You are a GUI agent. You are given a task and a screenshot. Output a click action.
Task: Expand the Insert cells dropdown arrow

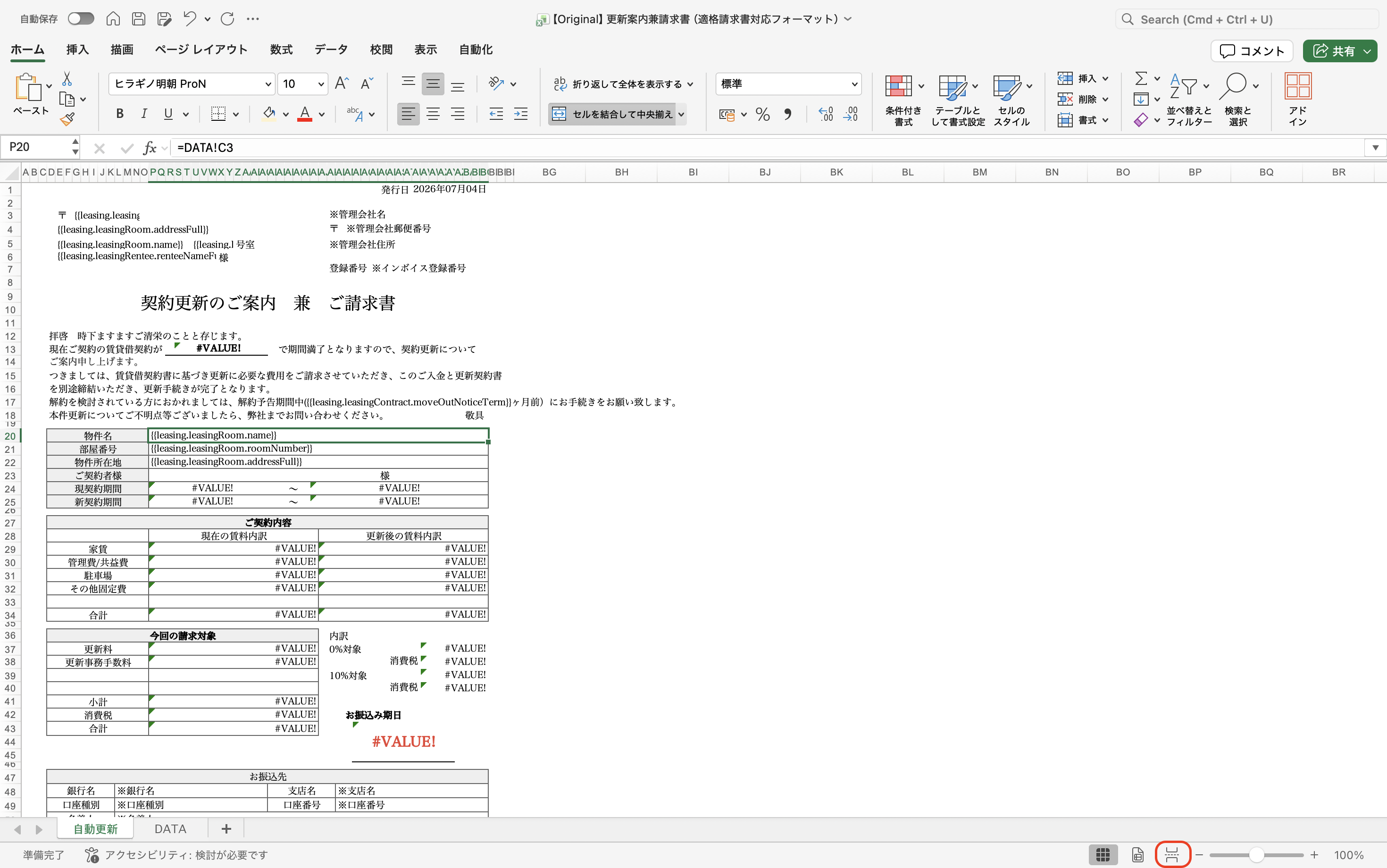coord(1105,79)
